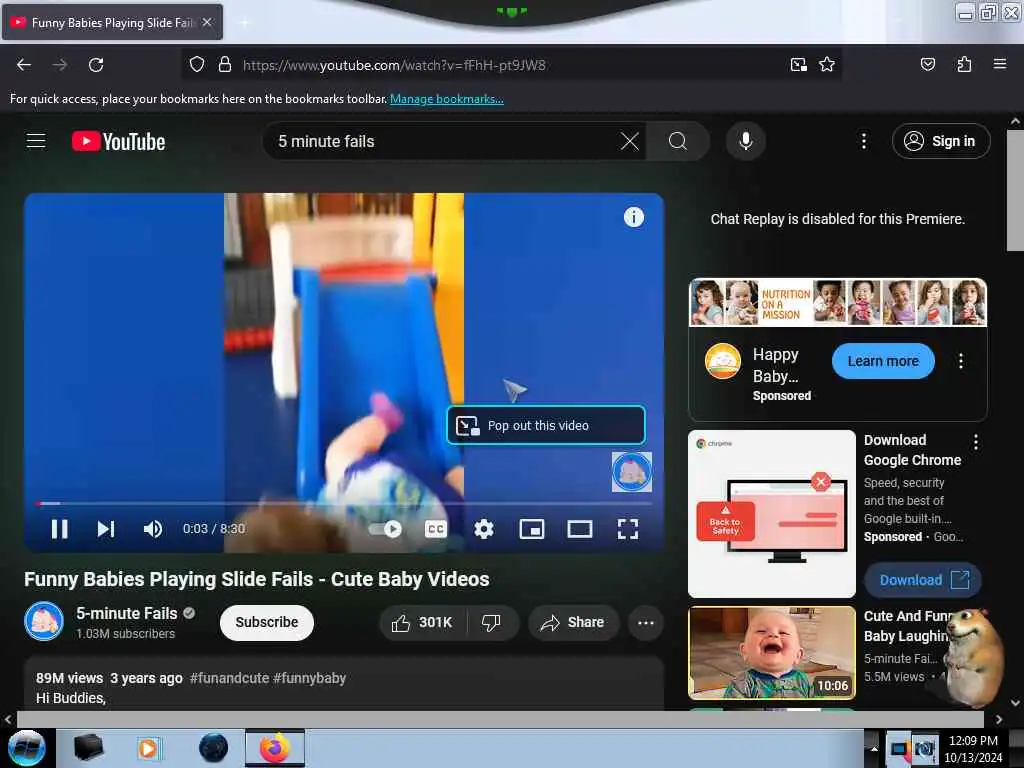Viewport: 1024px width, 768px height.
Task: Open Happy Baby advertiser avatar
Action: click(x=723, y=361)
